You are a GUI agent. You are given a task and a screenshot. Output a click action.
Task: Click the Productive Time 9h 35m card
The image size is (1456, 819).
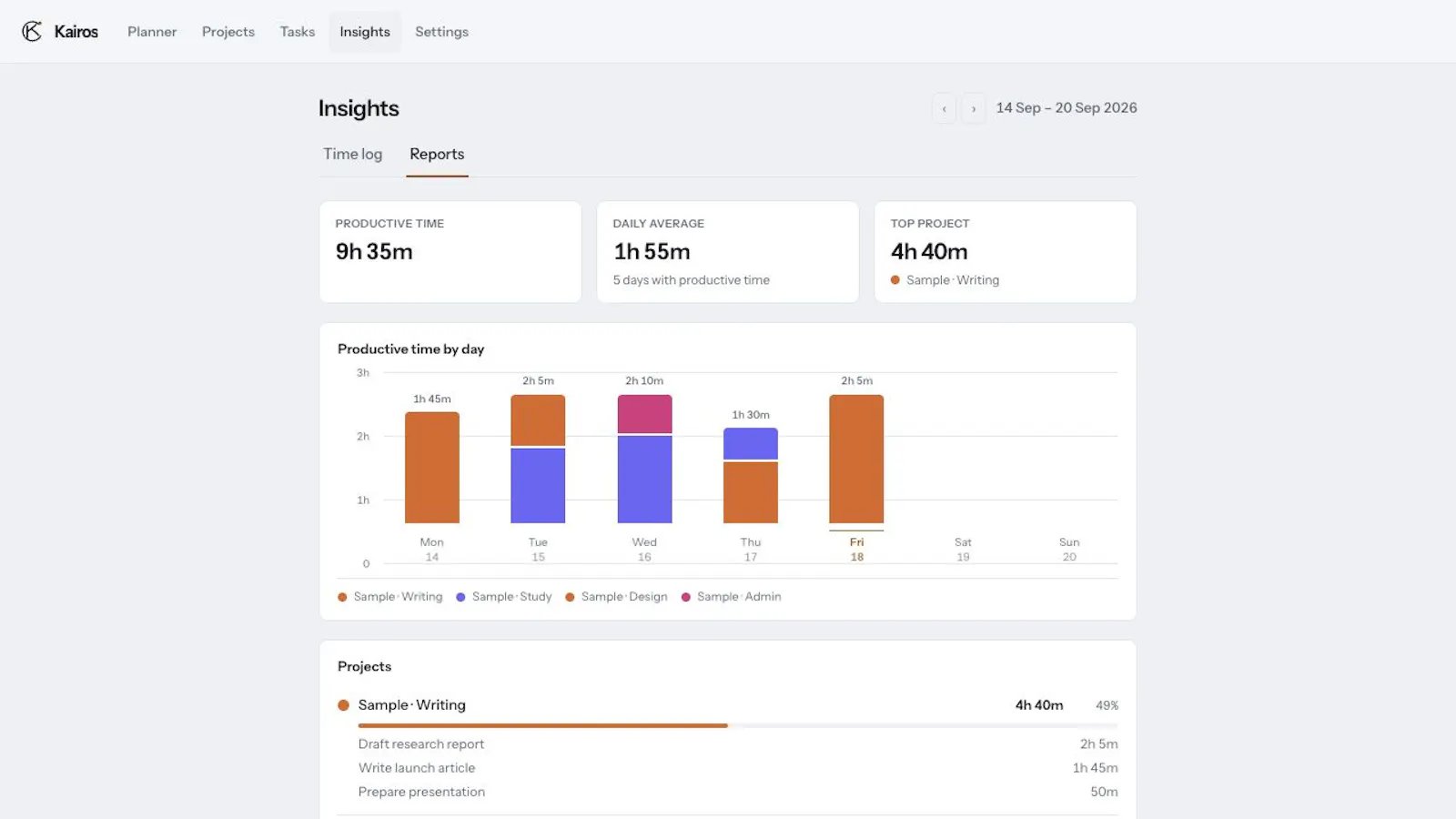pyautogui.click(x=450, y=252)
